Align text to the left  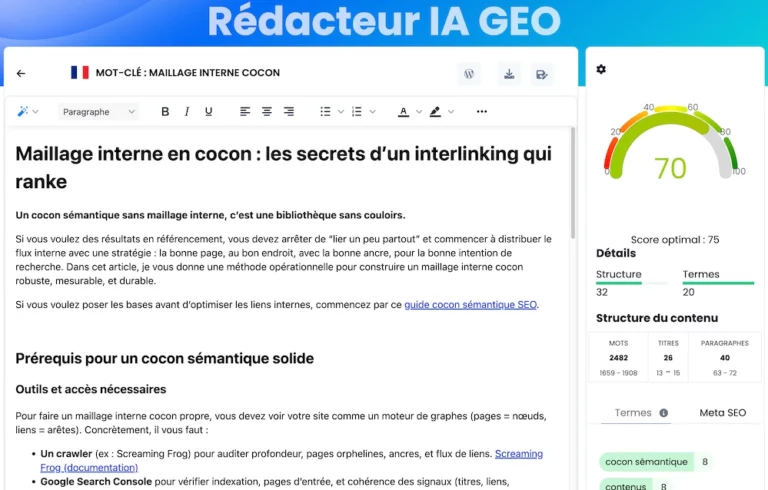[x=245, y=112]
